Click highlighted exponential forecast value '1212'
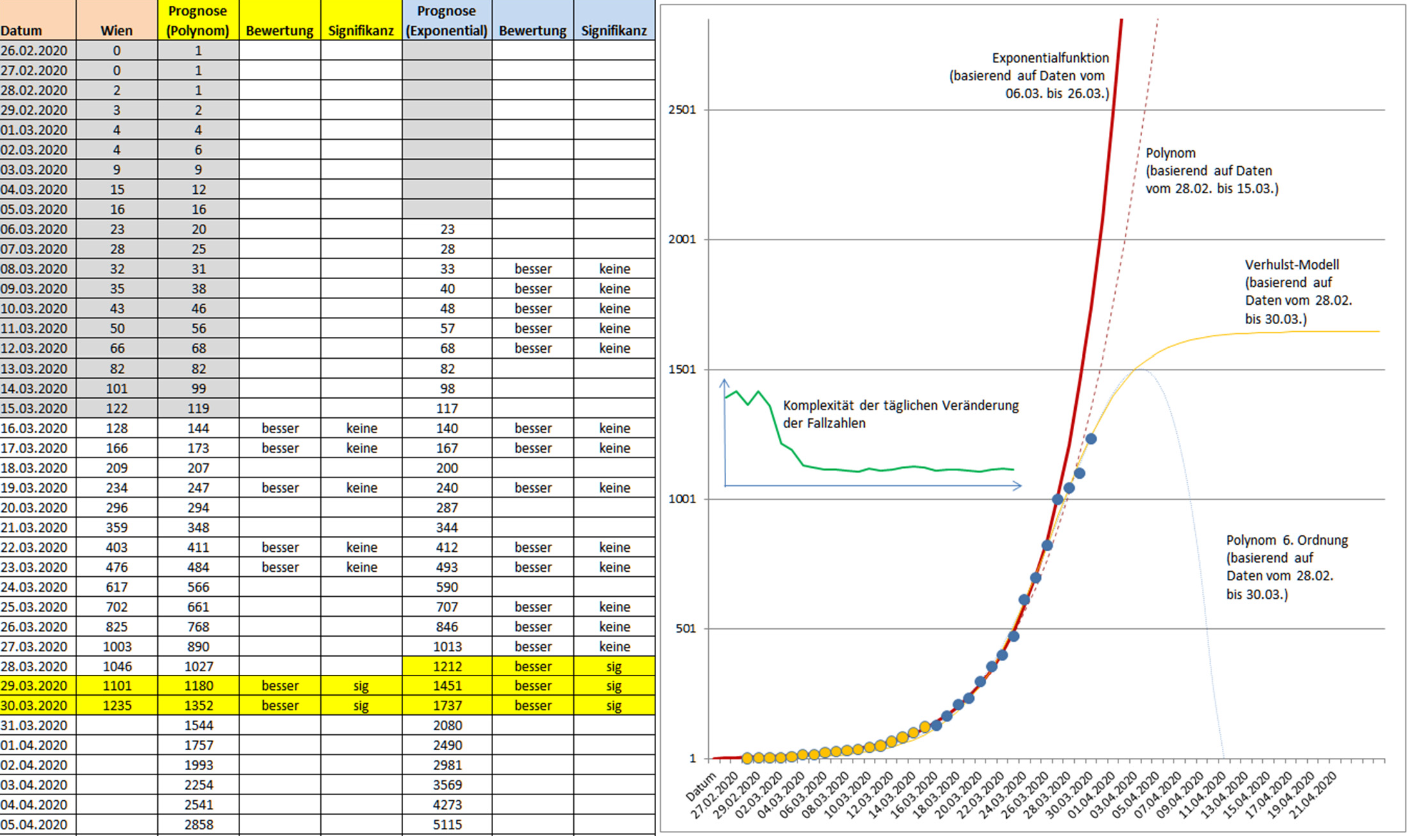 (447, 666)
